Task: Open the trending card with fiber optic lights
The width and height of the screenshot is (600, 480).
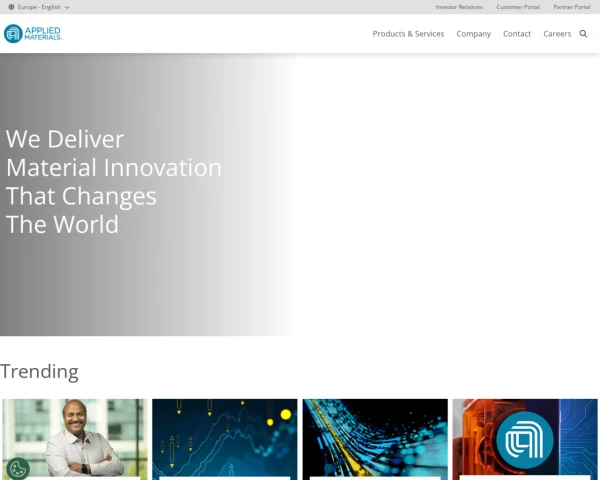Action: coord(375,438)
